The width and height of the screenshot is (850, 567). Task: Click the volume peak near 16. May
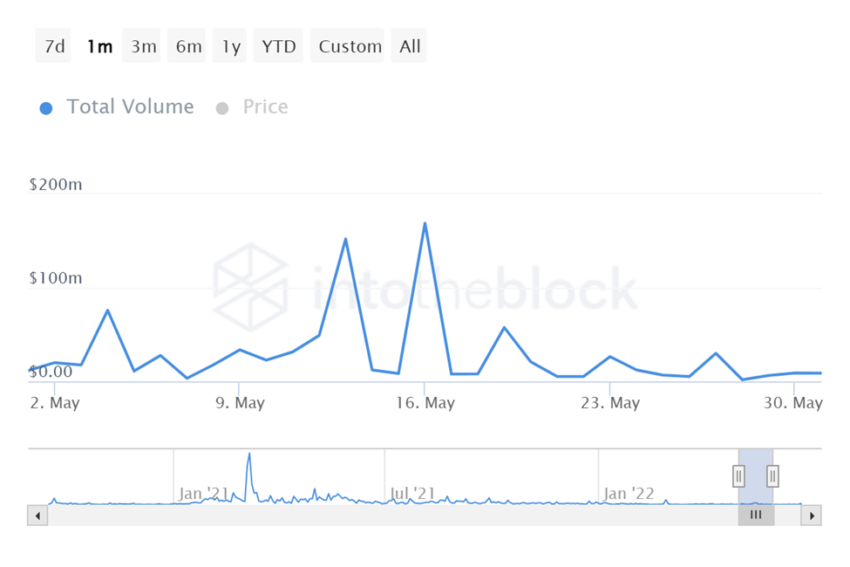pos(425,223)
